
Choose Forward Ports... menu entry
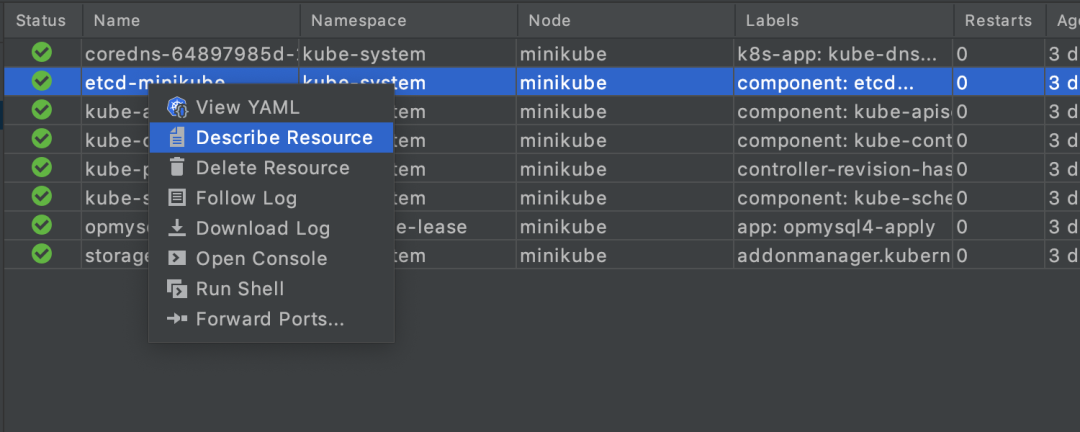pos(270,319)
